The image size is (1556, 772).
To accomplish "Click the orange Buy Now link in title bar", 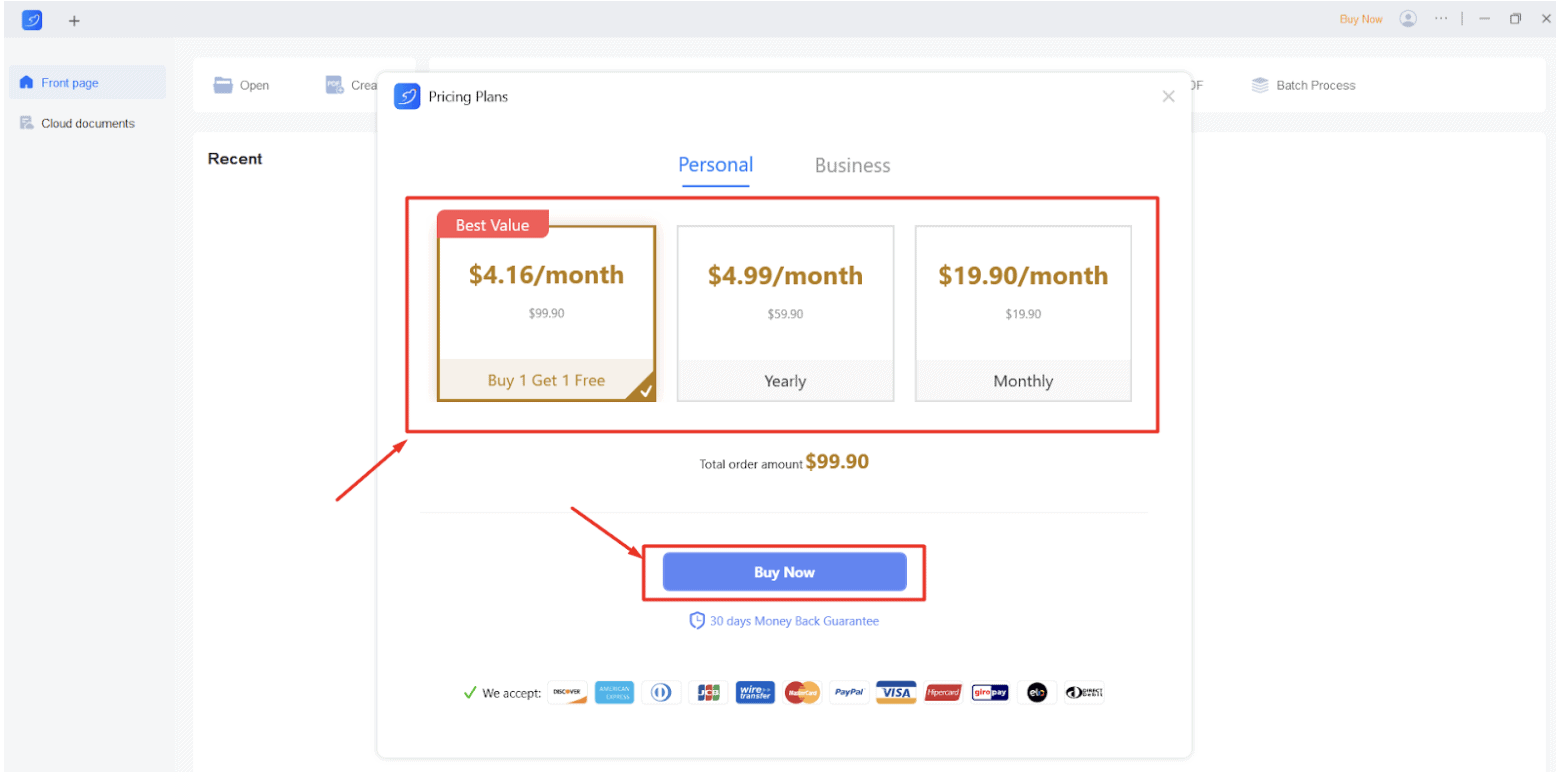I will point(1361,19).
